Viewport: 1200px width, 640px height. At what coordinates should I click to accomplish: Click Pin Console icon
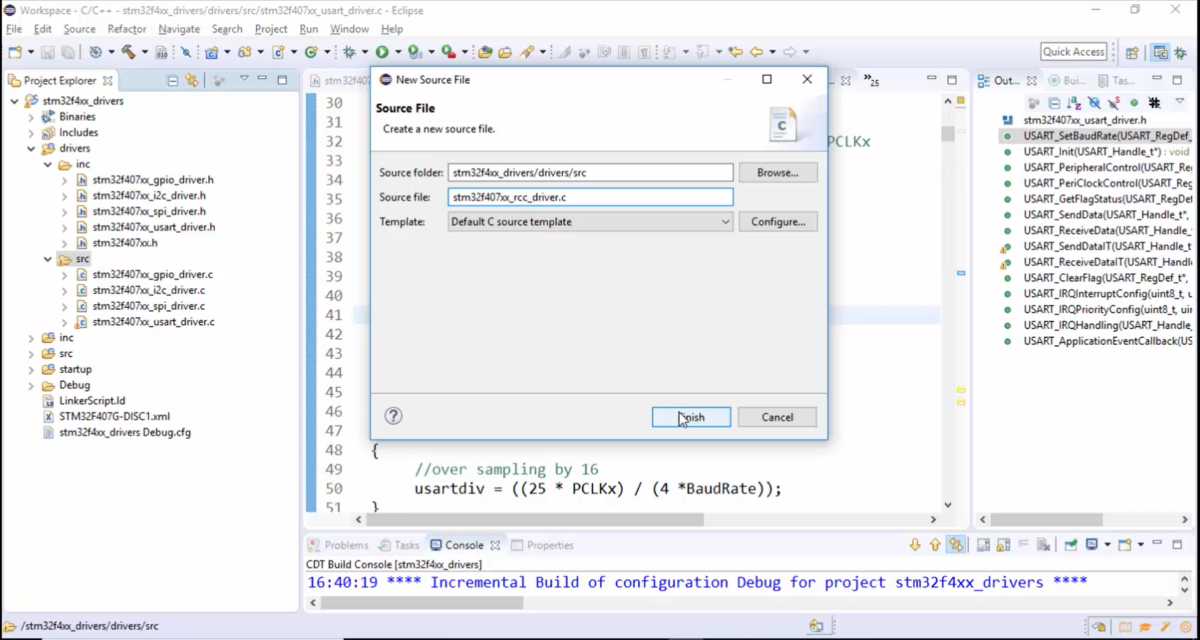tap(1071, 545)
